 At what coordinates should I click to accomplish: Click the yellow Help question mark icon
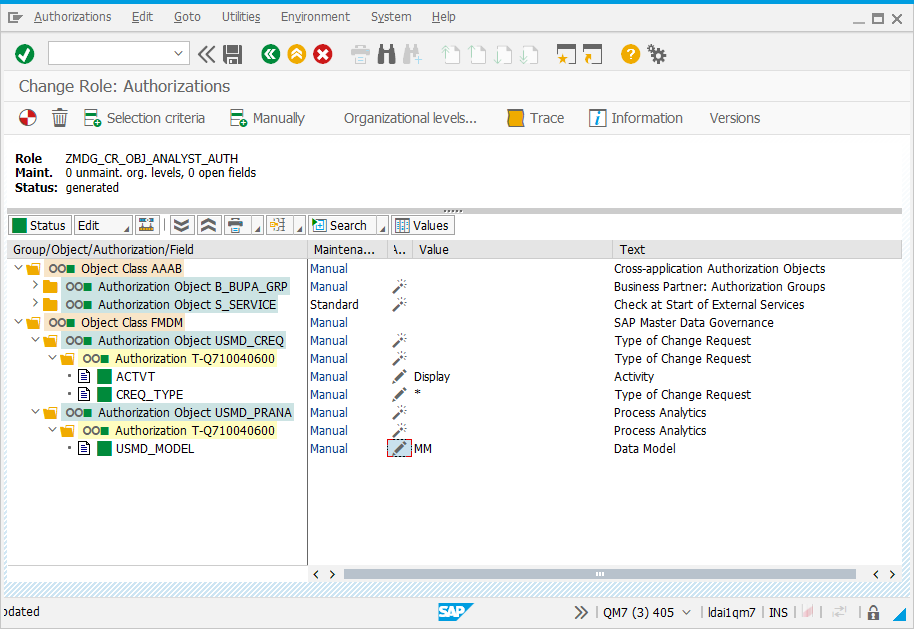(630, 54)
